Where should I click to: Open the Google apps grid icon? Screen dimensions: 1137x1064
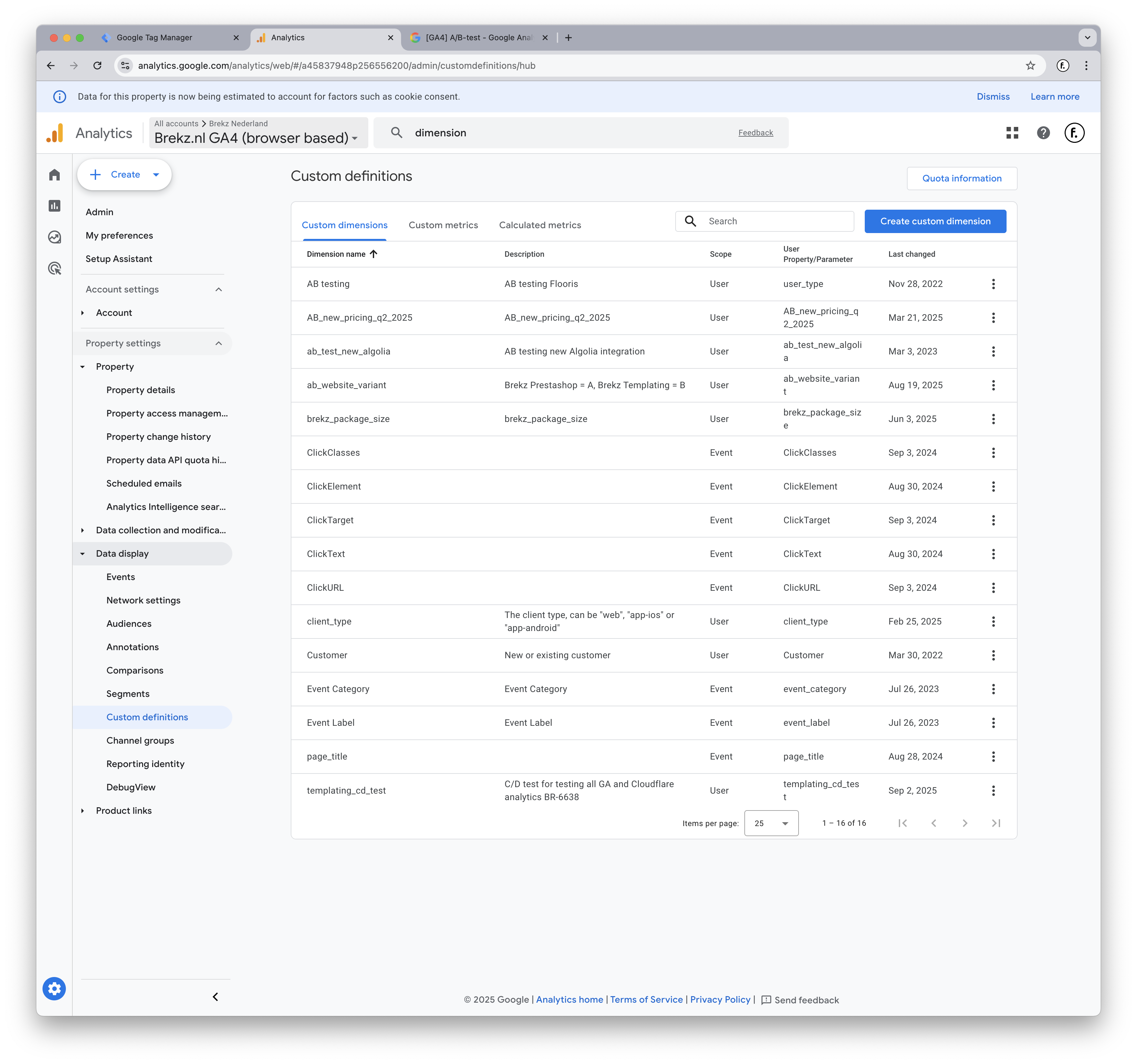pos(1012,133)
